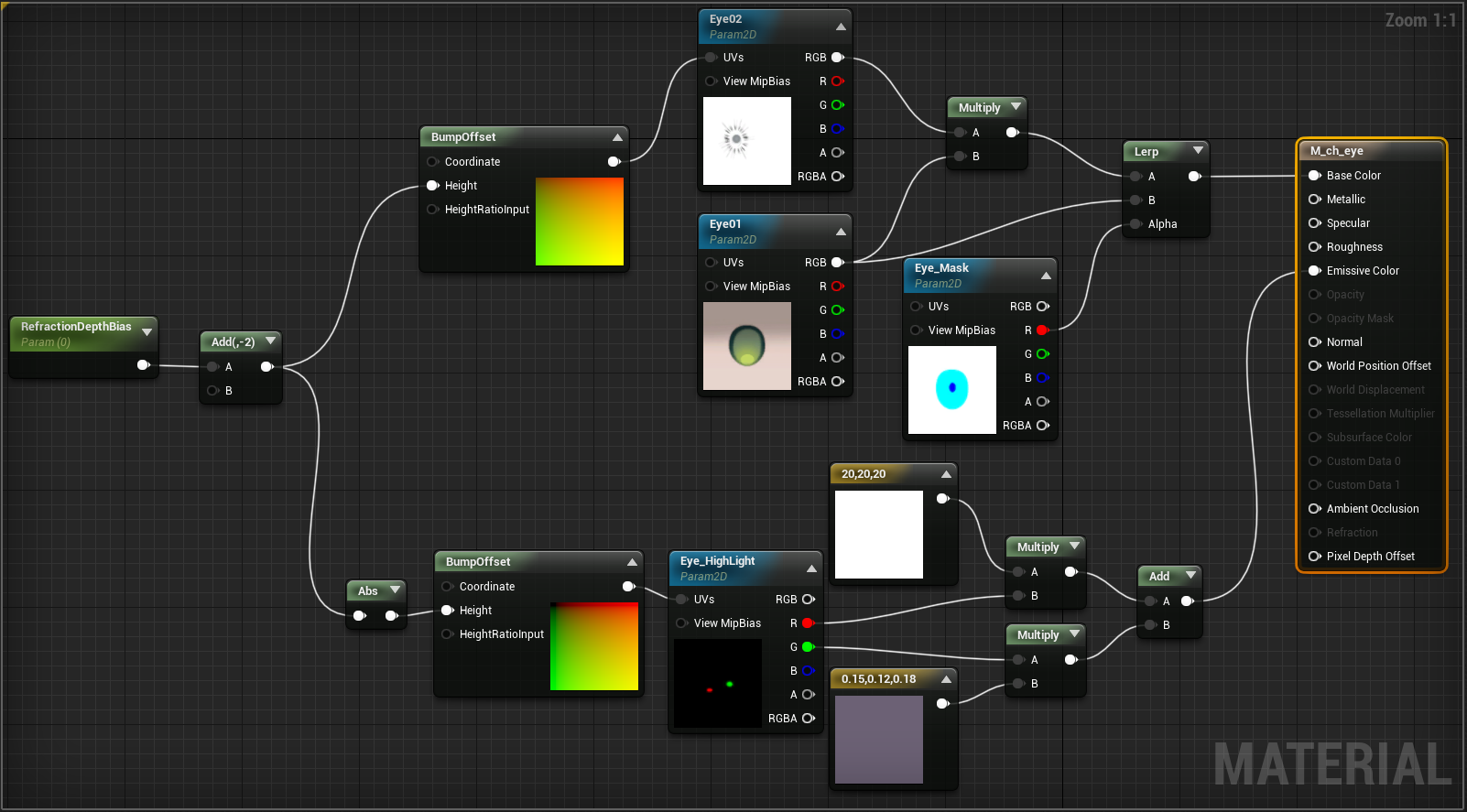
Task: Click M_ch_eye Emissive Color pin
Action: tap(1315, 271)
